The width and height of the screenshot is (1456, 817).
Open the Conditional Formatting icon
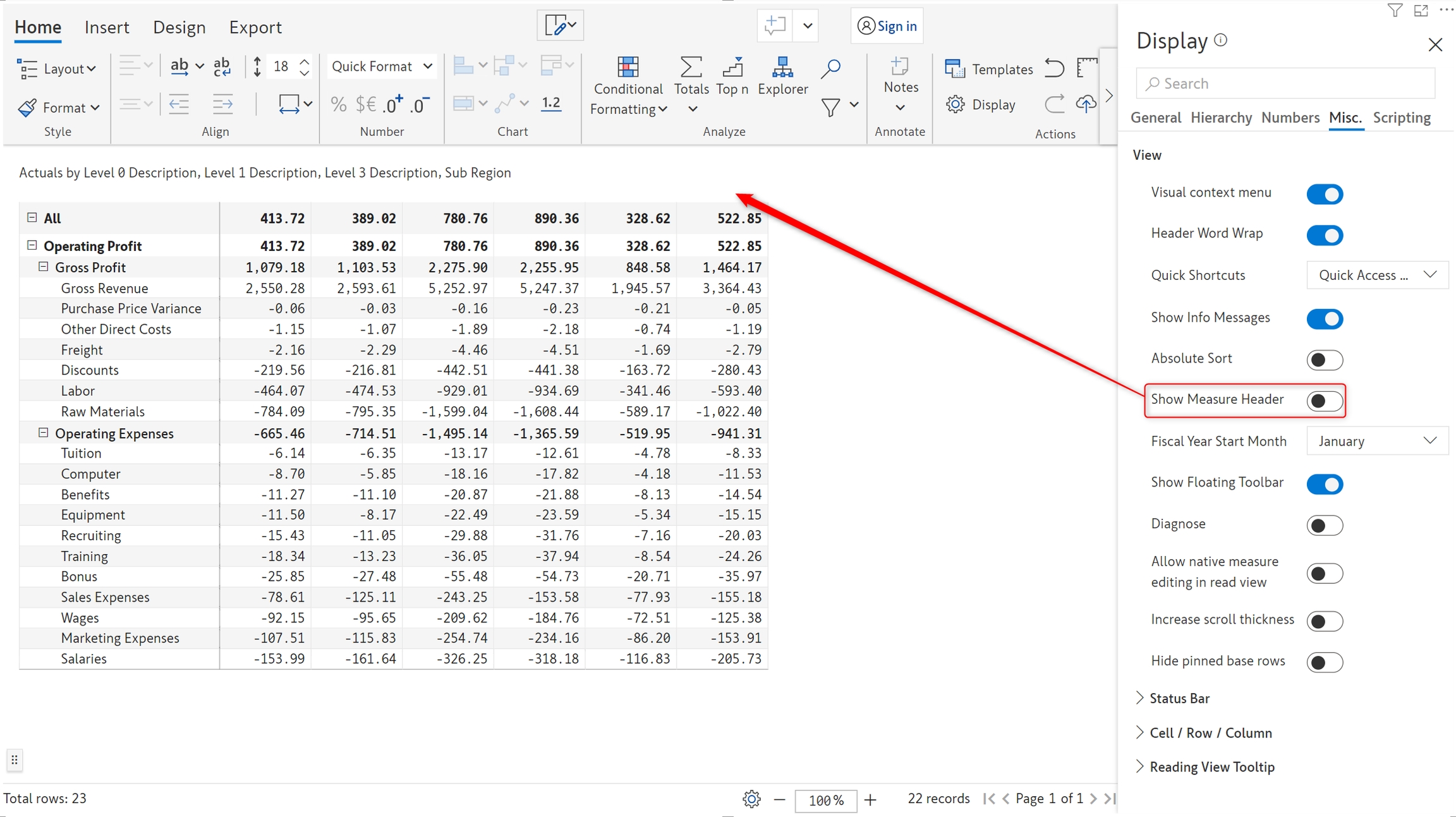click(628, 68)
